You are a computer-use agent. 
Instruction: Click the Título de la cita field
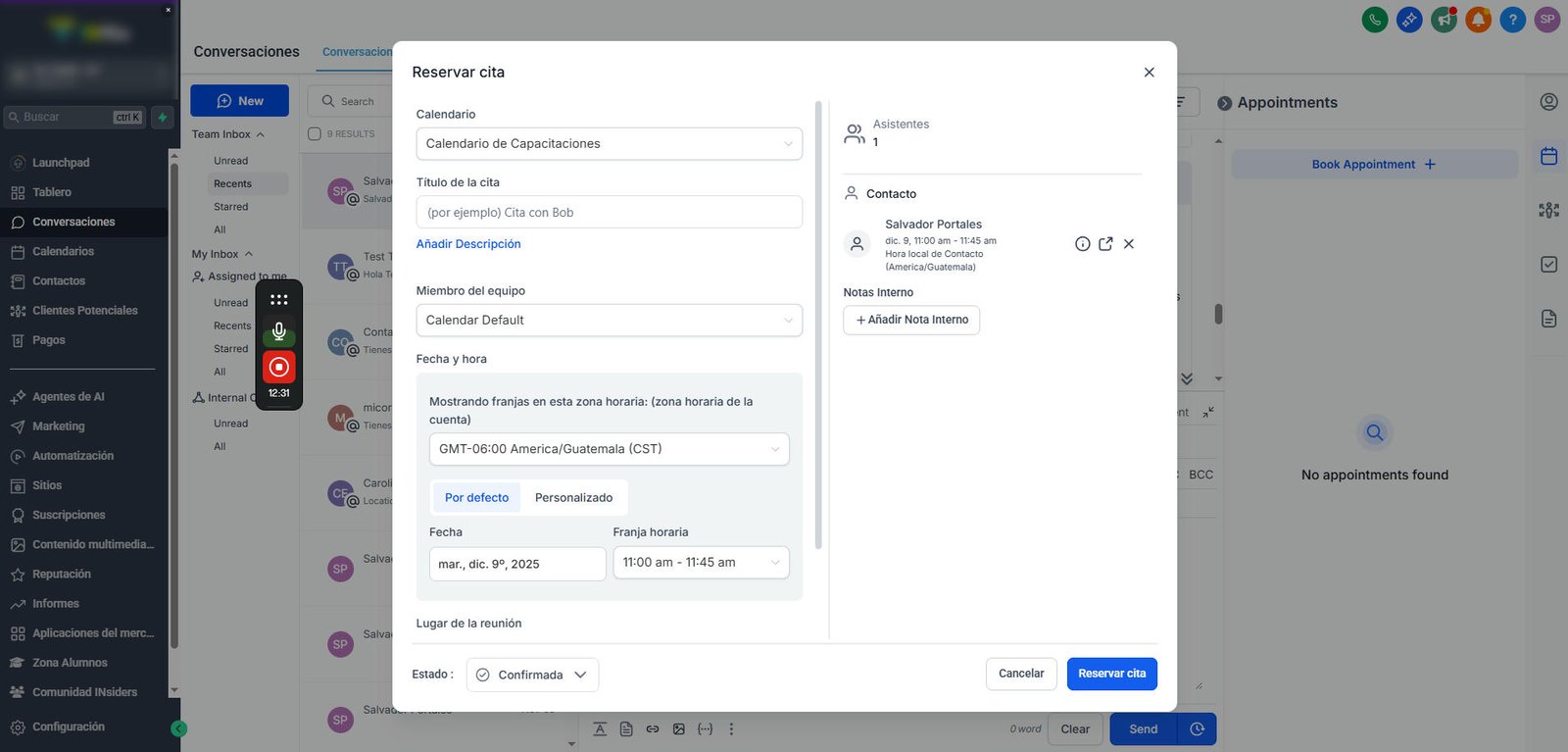point(609,213)
